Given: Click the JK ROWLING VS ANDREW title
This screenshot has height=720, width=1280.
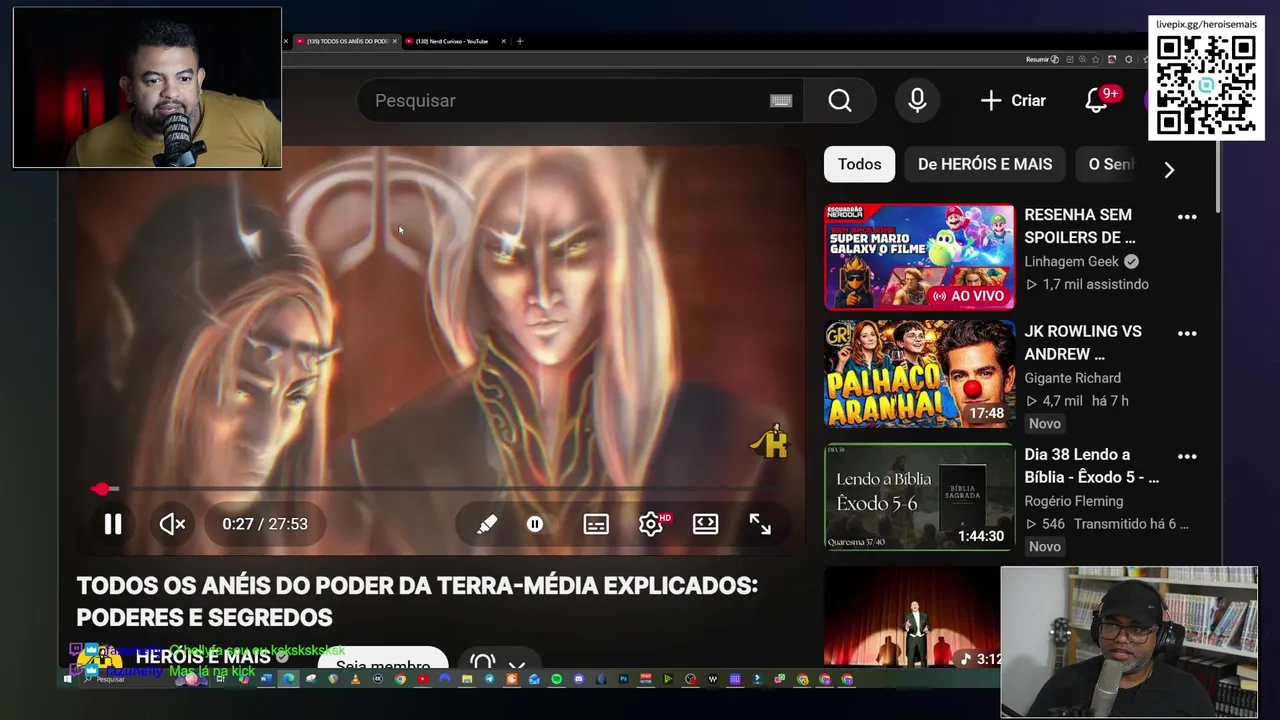Looking at the screenshot, I should tap(1083, 342).
